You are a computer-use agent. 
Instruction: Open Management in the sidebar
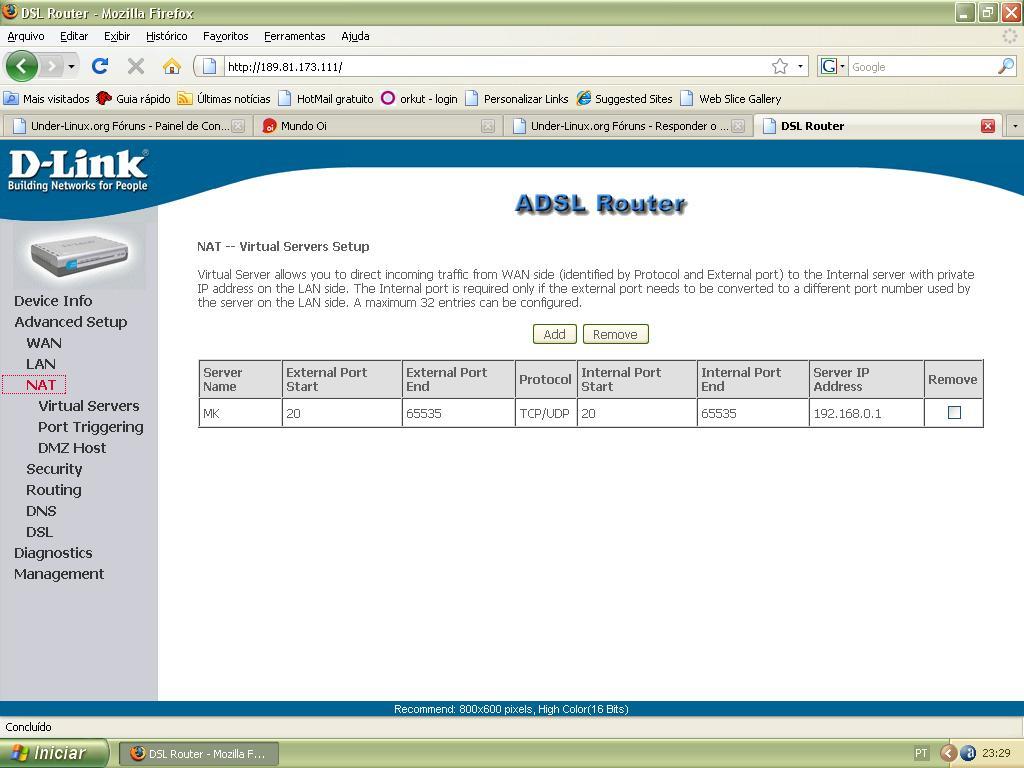pos(59,574)
